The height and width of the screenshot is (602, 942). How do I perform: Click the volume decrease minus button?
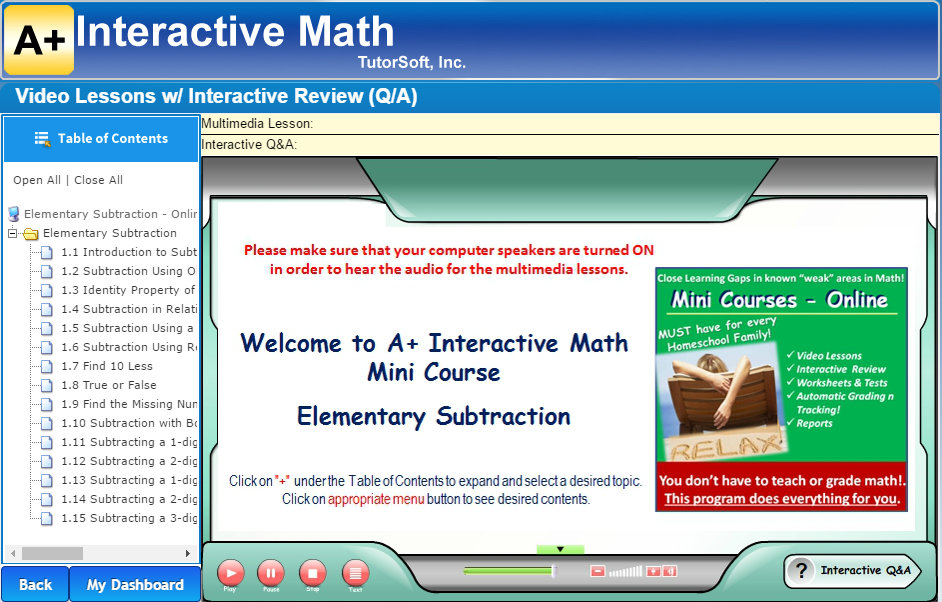pyautogui.click(x=597, y=571)
